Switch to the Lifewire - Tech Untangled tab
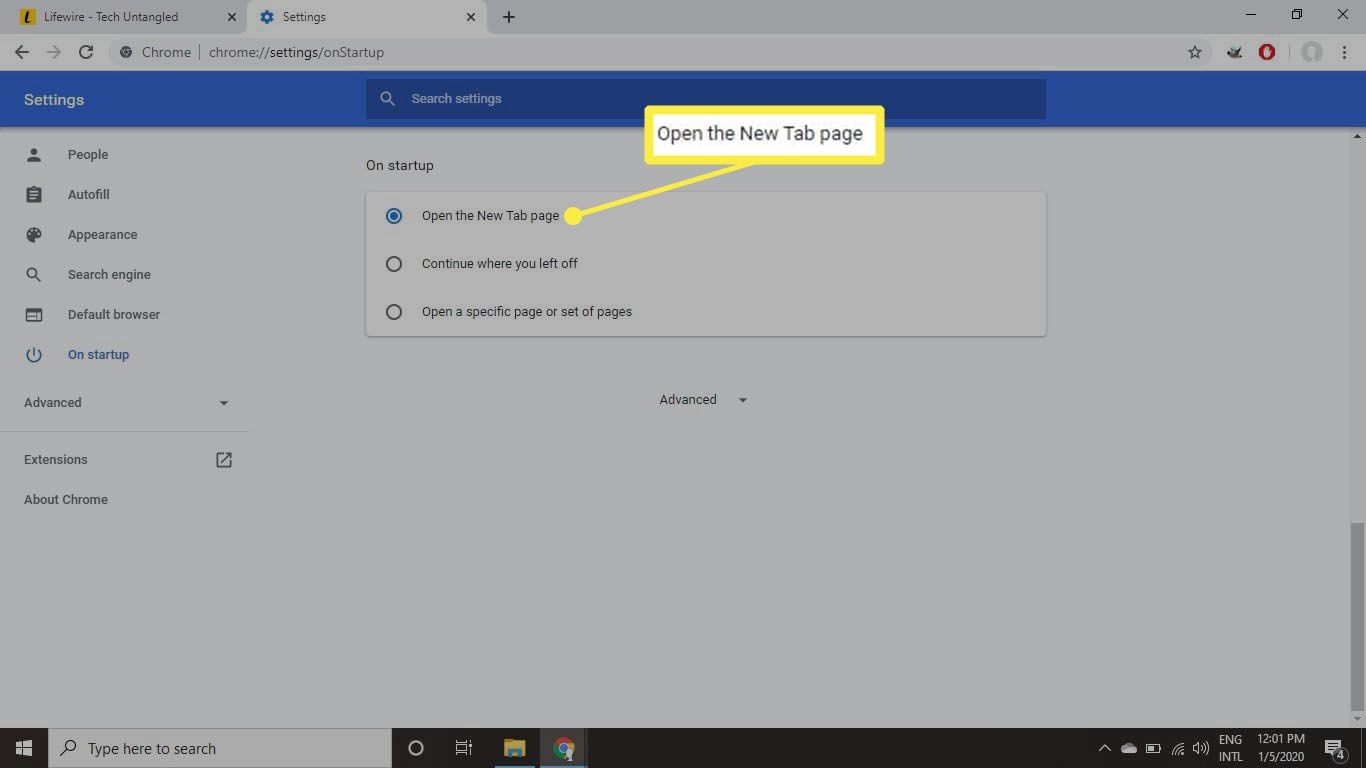 point(126,17)
